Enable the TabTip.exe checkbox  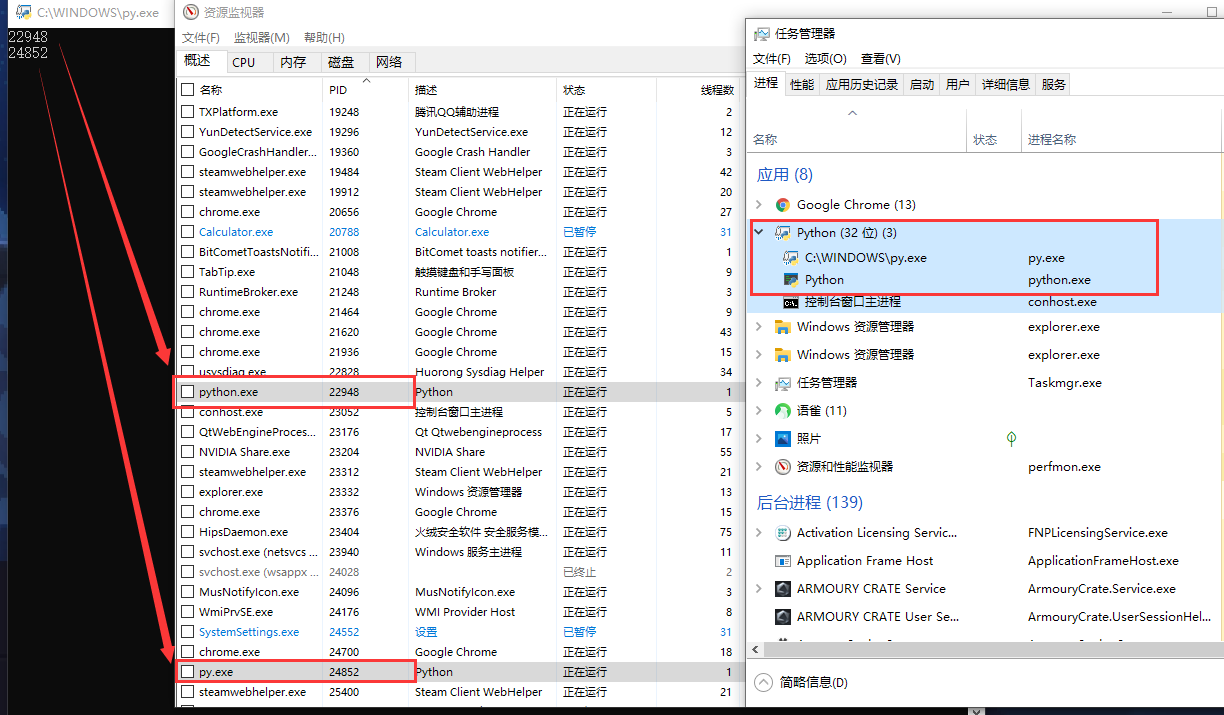187,272
